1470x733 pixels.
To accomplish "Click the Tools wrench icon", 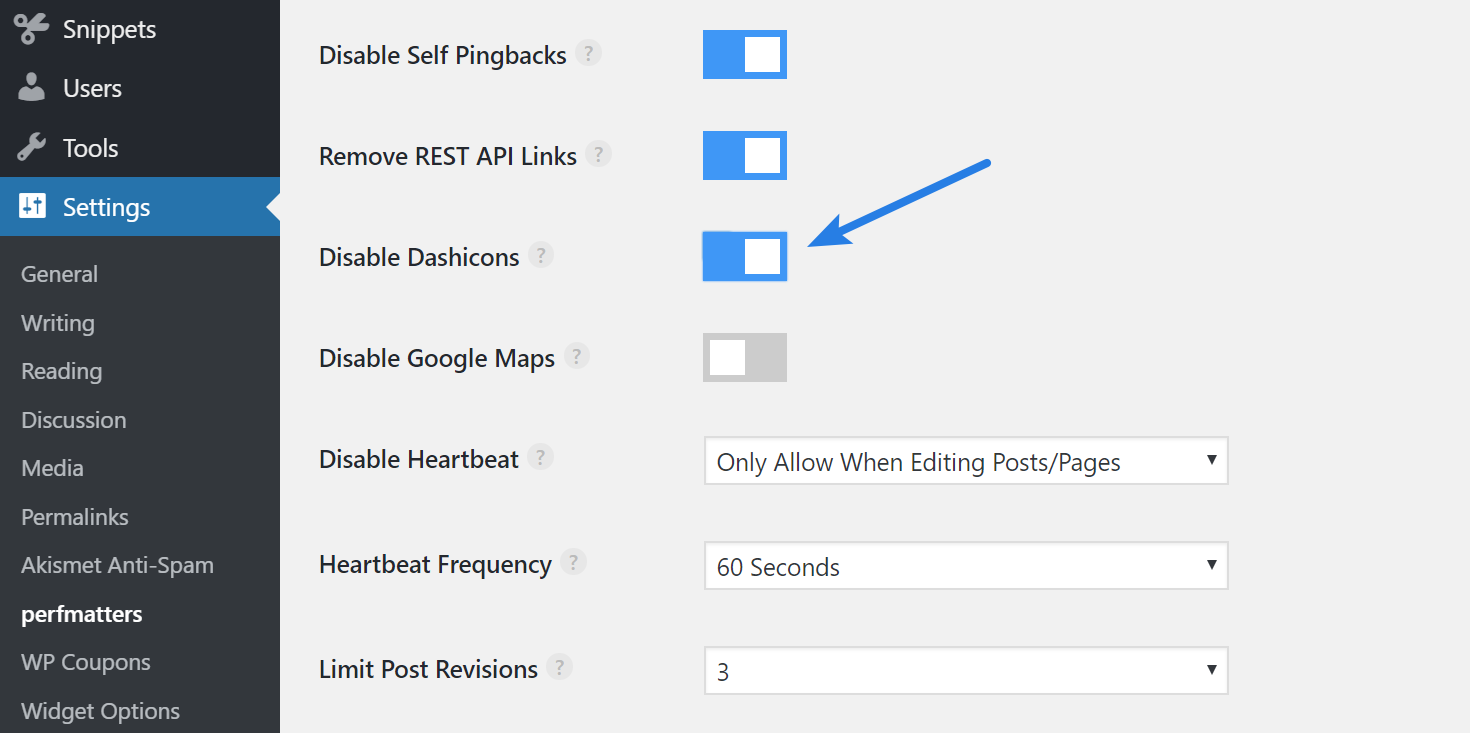I will click(31, 148).
